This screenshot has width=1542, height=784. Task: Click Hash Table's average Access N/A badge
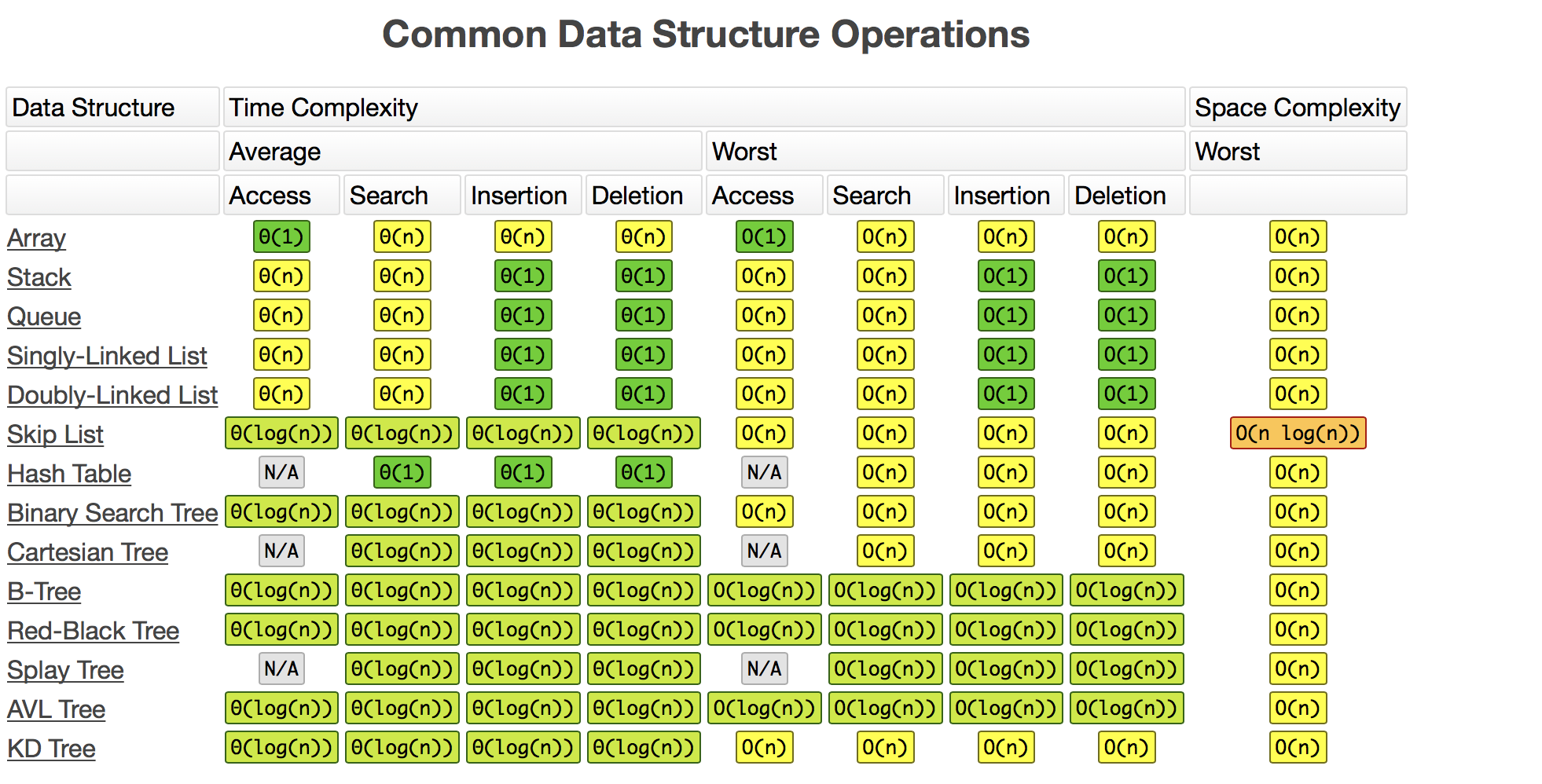[x=281, y=473]
